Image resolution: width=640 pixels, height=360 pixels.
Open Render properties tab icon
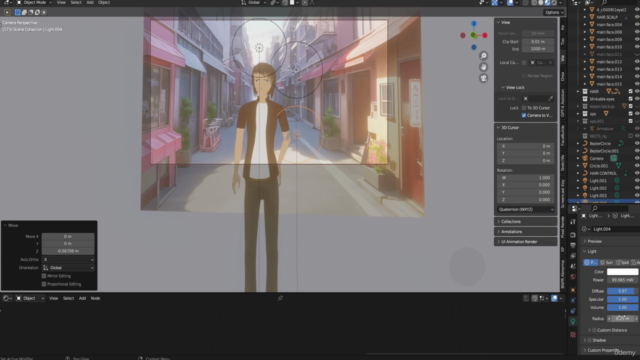tap(573, 235)
